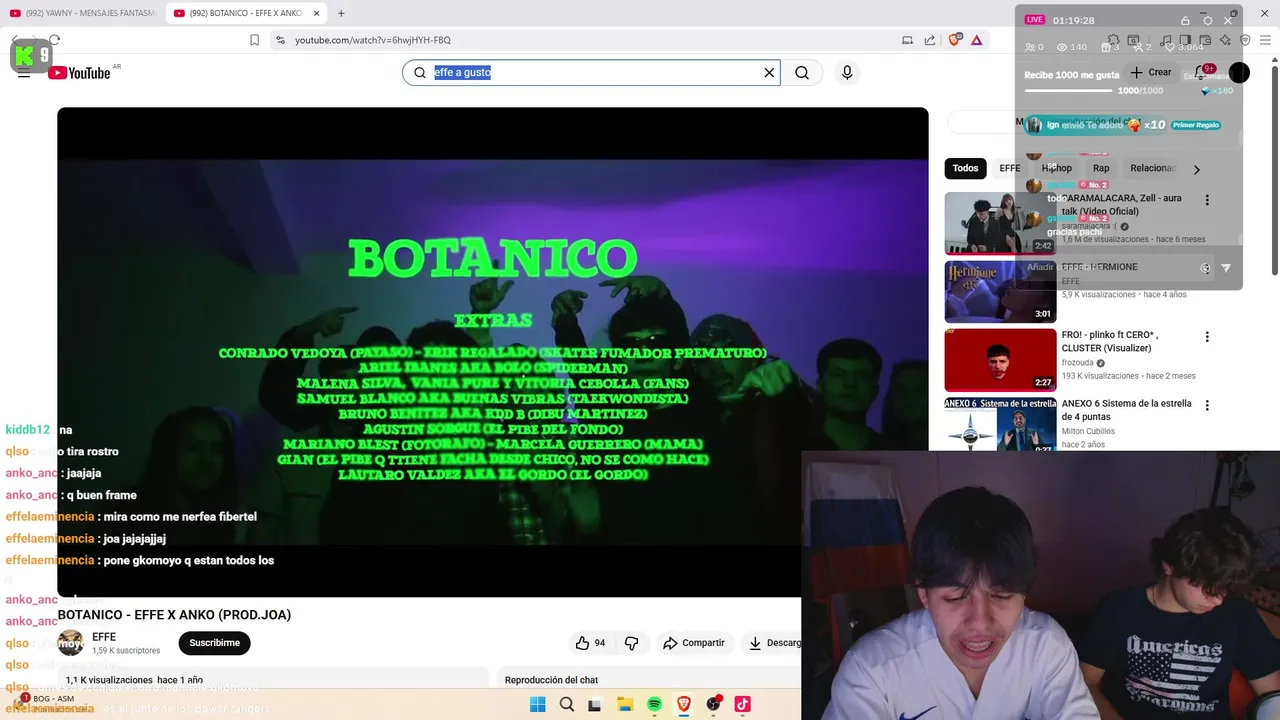The height and width of the screenshot is (720, 1280).
Task: Expand Reproducción del chat section
Action: click(x=650, y=680)
